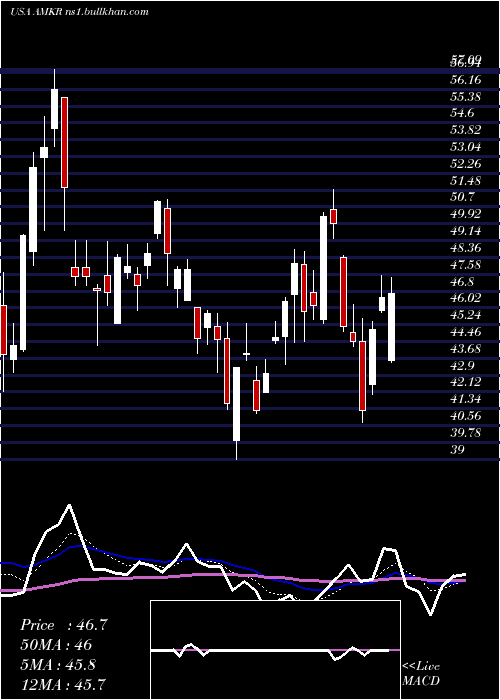Select the 5MA : 45.8 legend entry
500x700 pixels.
[58, 665]
